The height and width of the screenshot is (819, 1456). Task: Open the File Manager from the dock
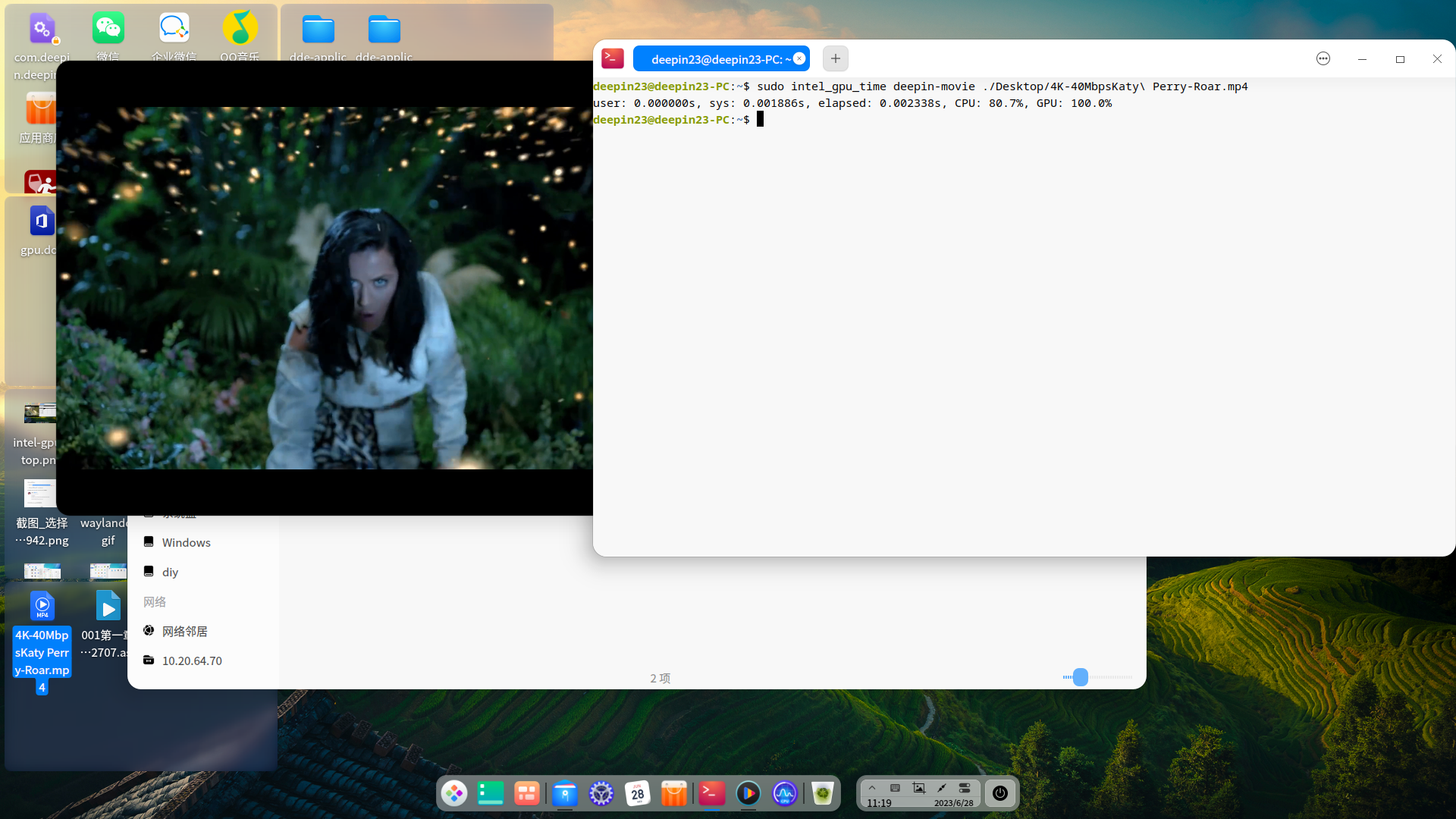coord(564,793)
